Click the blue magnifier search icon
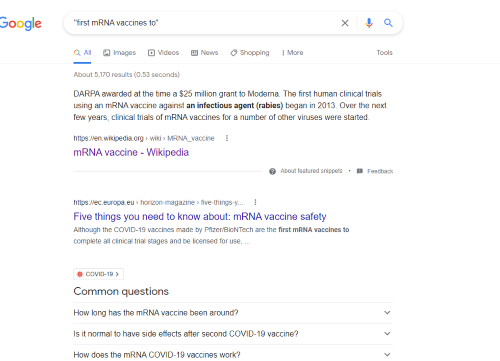This screenshot has width=500, height=361. pyautogui.click(x=388, y=23)
